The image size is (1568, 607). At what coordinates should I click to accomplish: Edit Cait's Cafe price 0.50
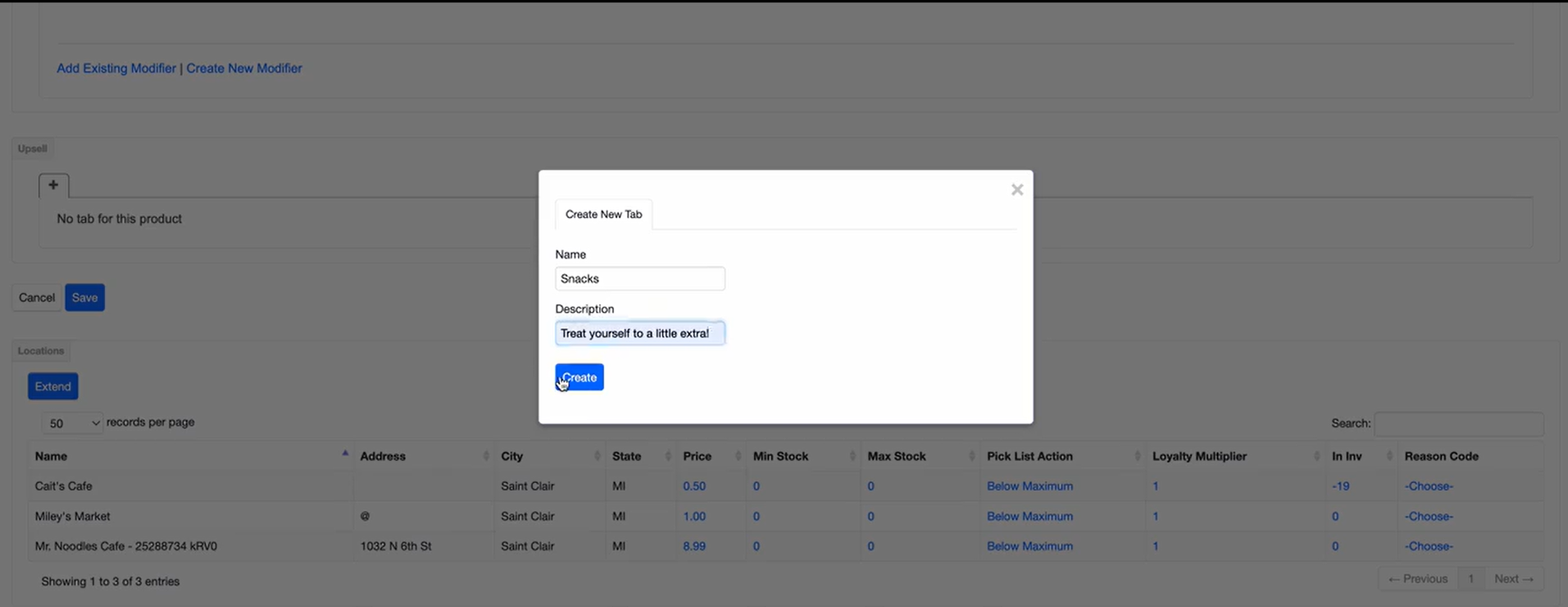pyautogui.click(x=694, y=486)
